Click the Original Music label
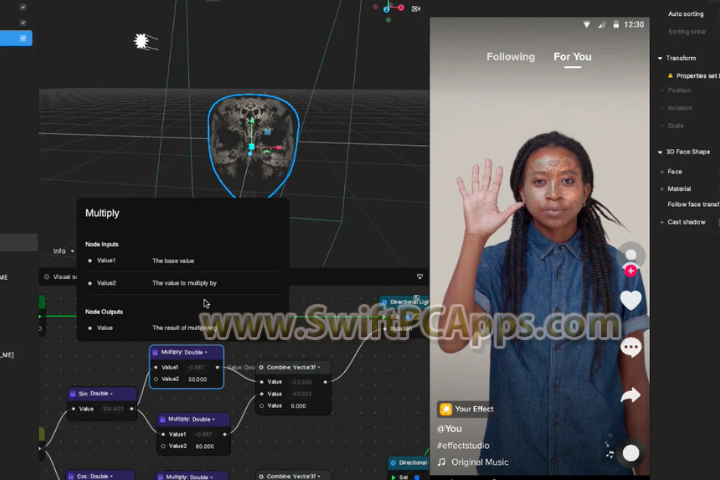The width and height of the screenshot is (720, 480). (x=479, y=462)
